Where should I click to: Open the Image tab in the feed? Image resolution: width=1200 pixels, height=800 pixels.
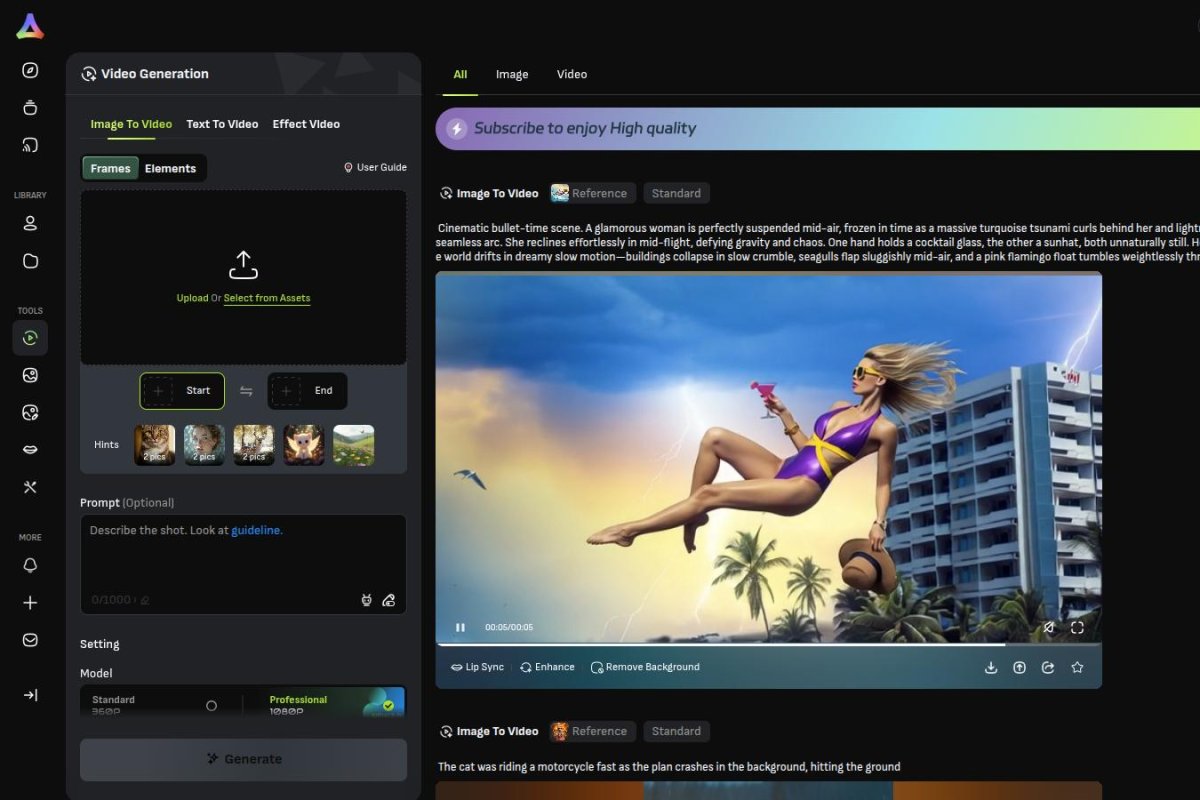[x=512, y=74]
